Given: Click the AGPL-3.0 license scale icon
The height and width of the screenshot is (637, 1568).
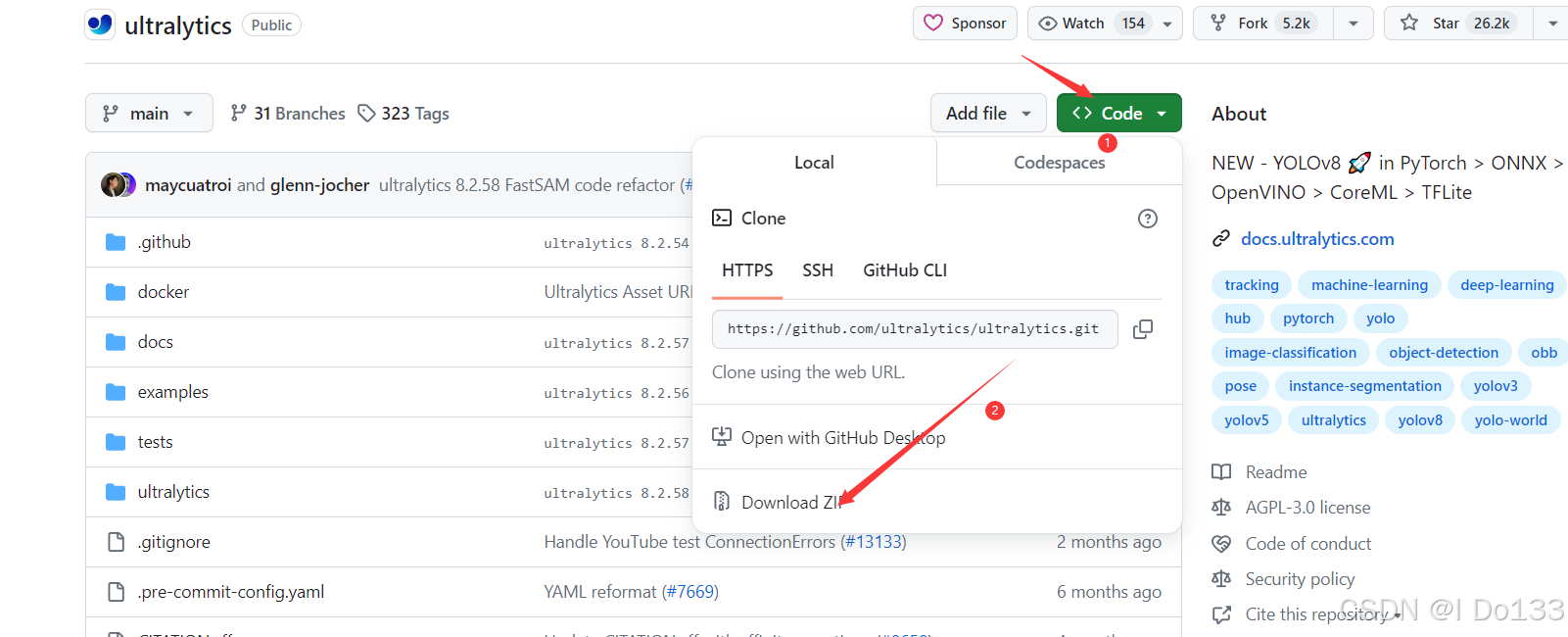Looking at the screenshot, I should 1221,507.
